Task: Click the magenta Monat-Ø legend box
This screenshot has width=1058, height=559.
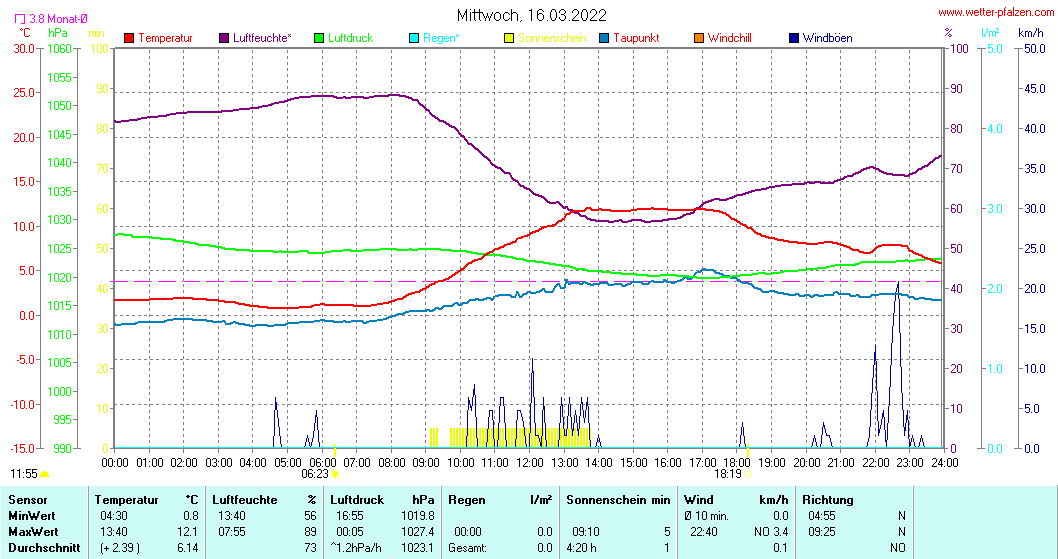Action: coord(20,19)
